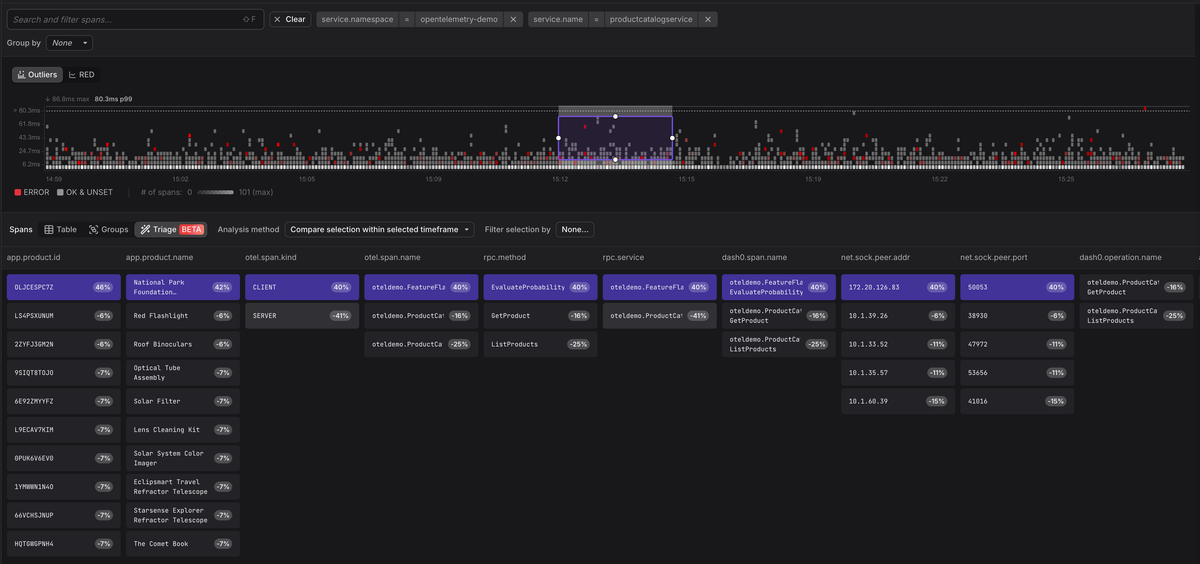The image size is (1200, 564).
Task: Toggle the OK & UNSET legend swatch
Action: pos(60,192)
